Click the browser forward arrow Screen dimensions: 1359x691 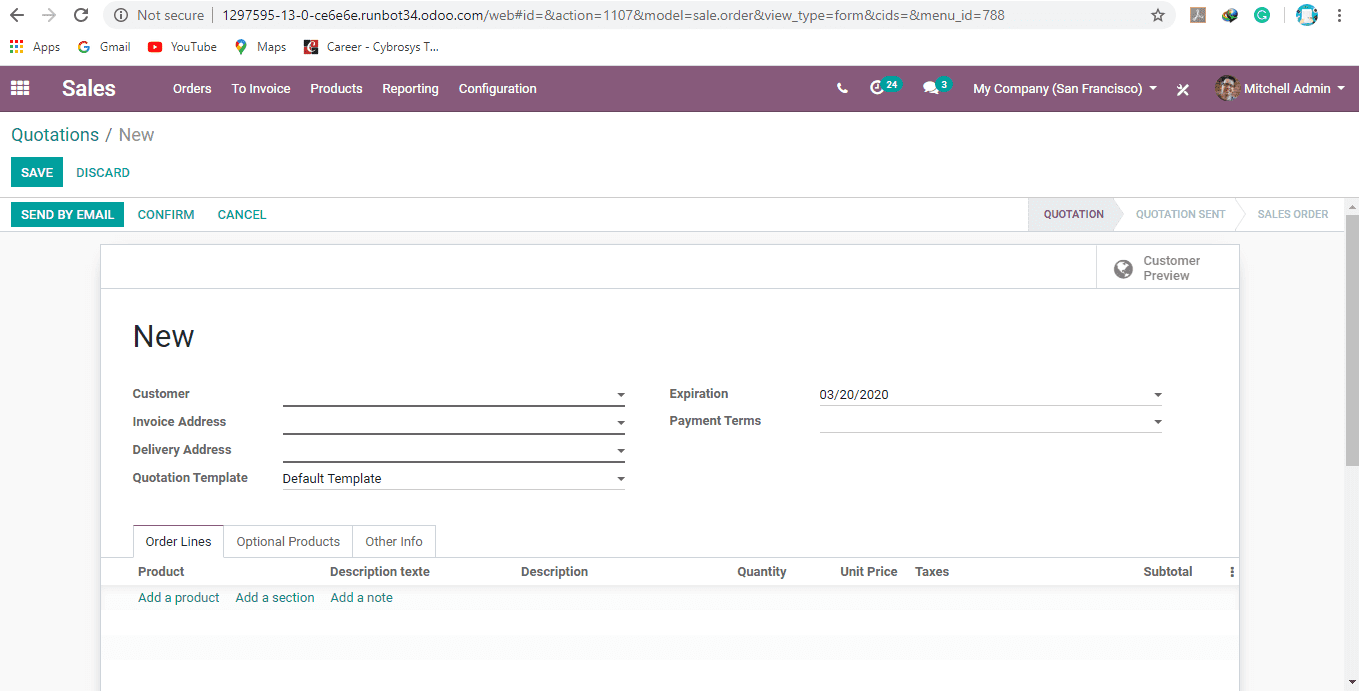[x=49, y=15]
